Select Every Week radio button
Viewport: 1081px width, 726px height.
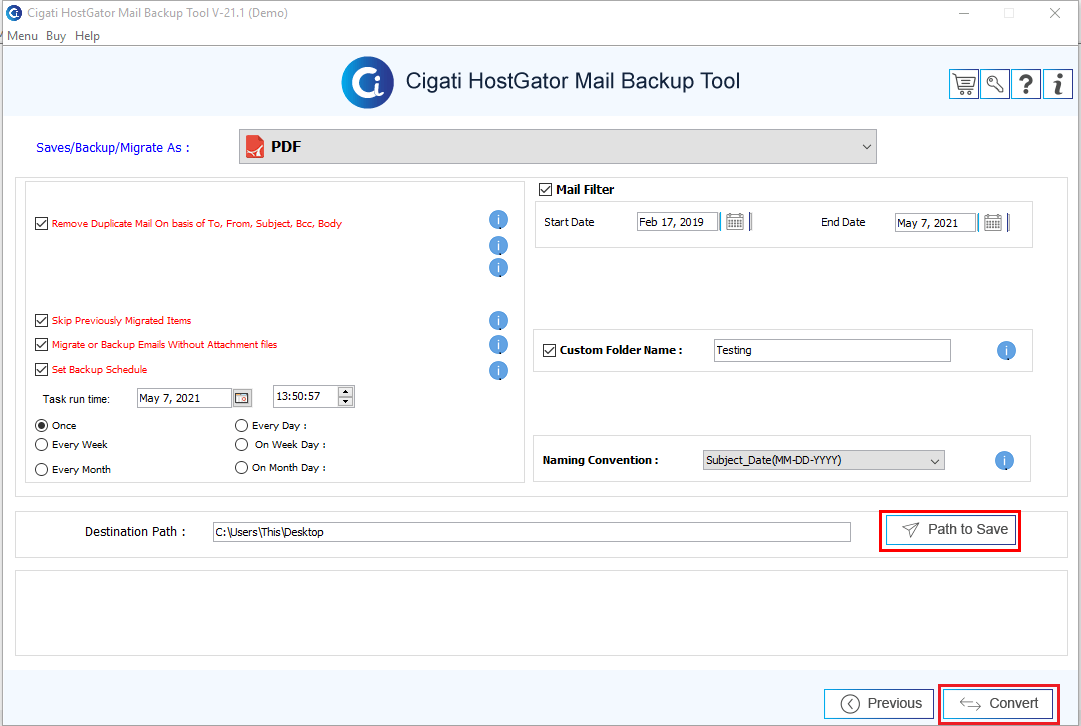[x=41, y=445]
